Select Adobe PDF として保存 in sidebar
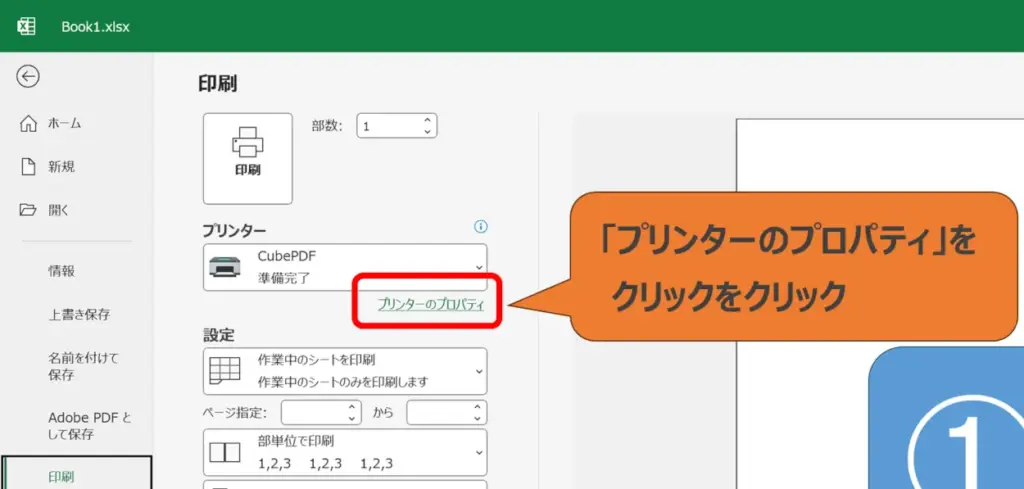The width and height of the screenshot is (1024, 489). pos(90,426)
